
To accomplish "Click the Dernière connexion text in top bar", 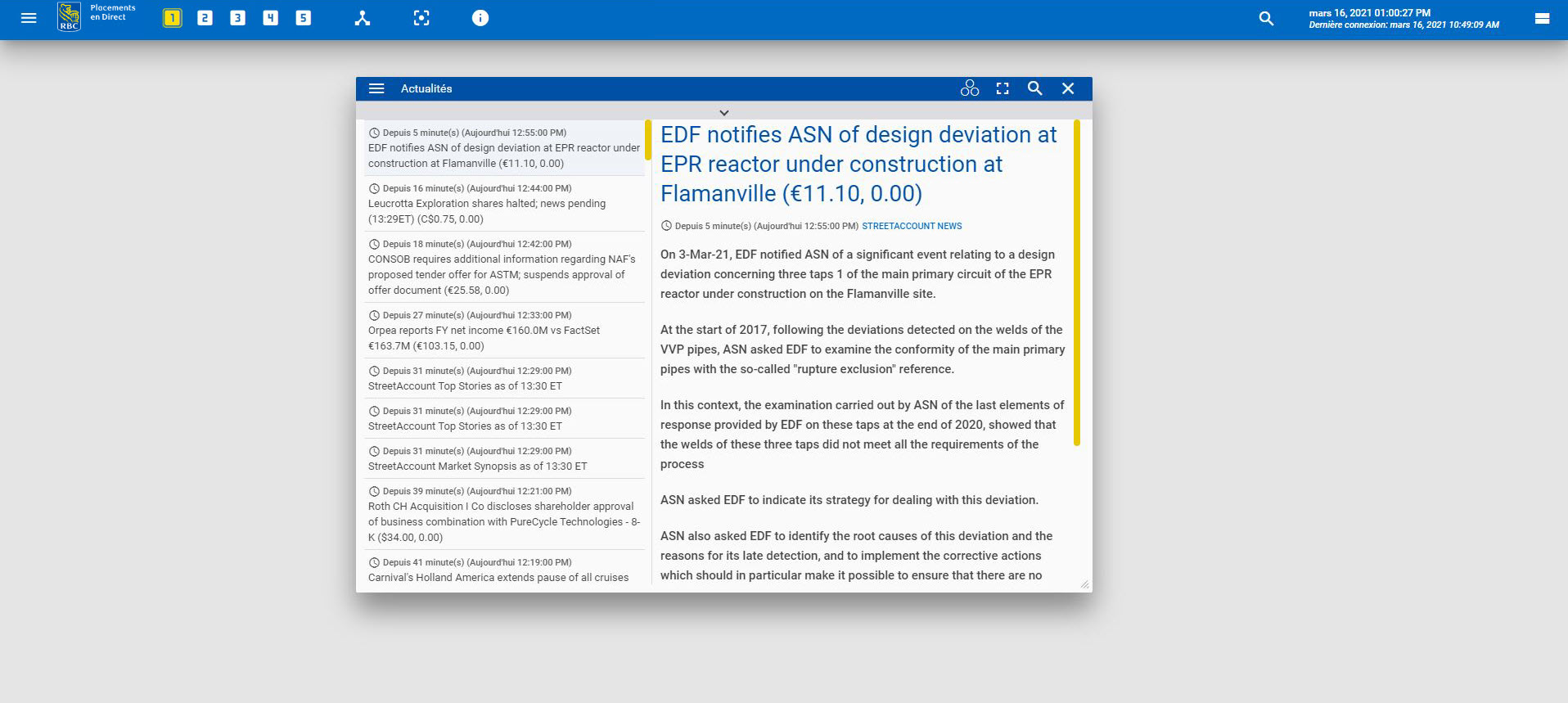I will coord(1404,25).
